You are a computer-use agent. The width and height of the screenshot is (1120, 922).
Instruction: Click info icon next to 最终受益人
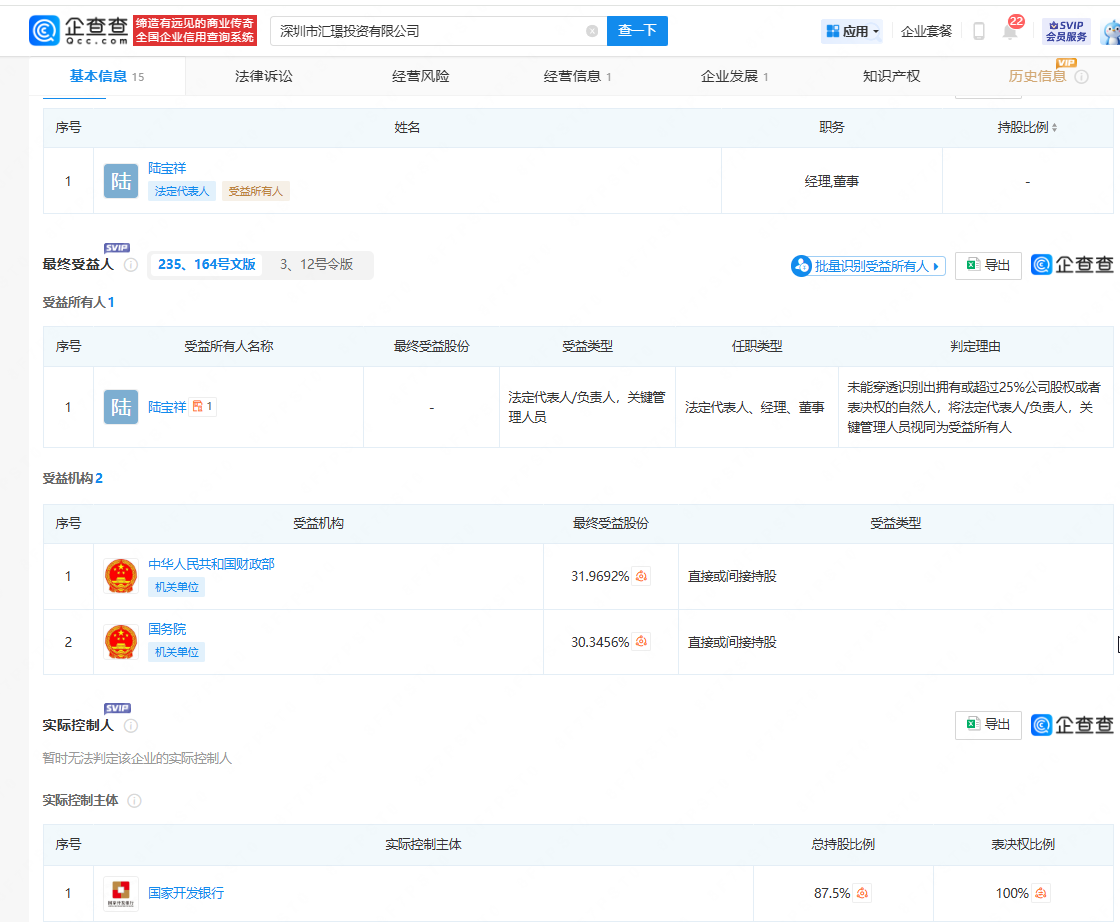coord(131,265)
